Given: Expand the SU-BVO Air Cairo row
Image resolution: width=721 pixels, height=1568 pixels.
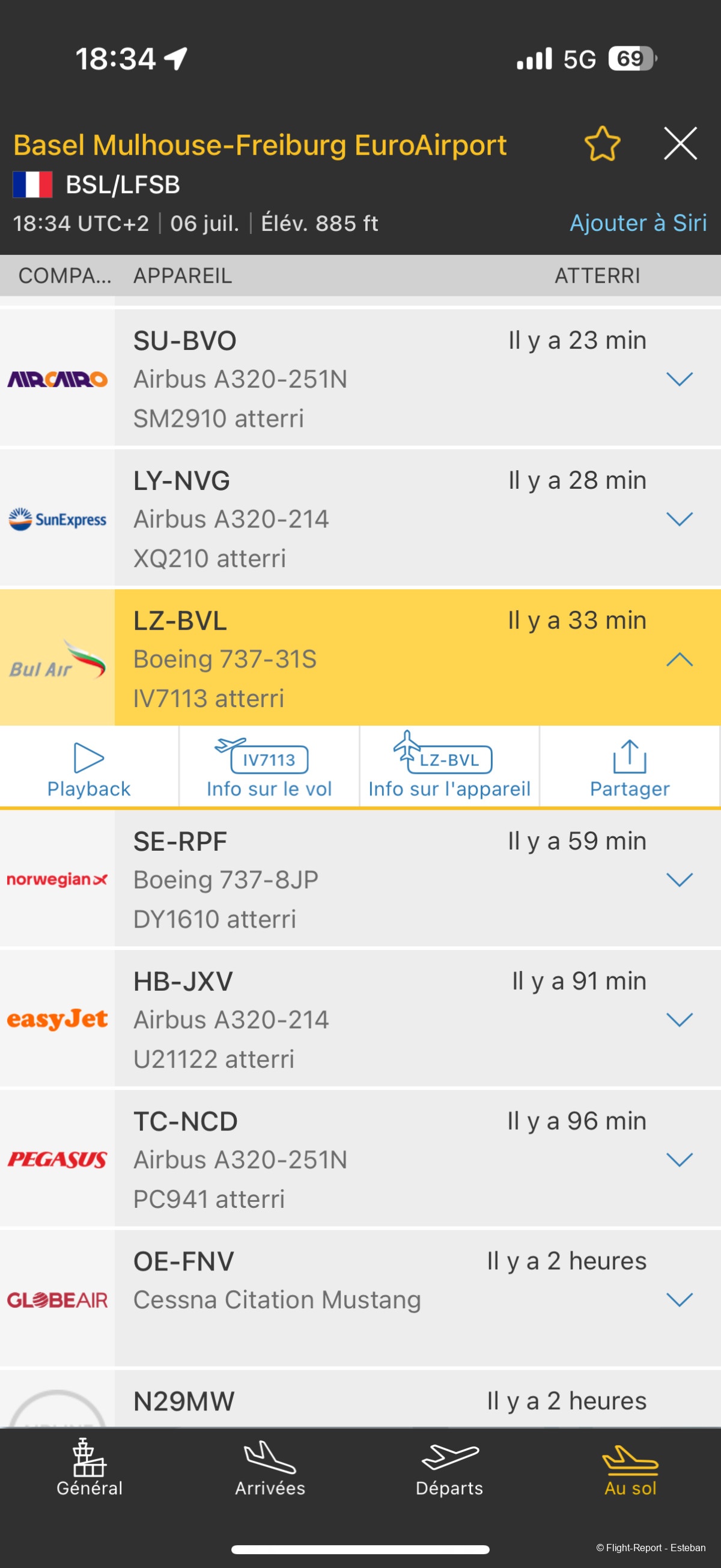Looking at the screenshot, I should point(679,379).
